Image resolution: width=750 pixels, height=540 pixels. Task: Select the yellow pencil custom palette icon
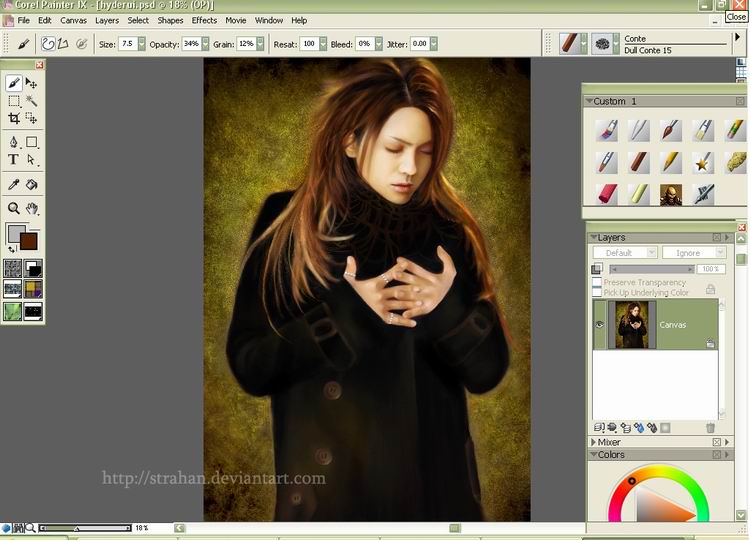(671, 163)
